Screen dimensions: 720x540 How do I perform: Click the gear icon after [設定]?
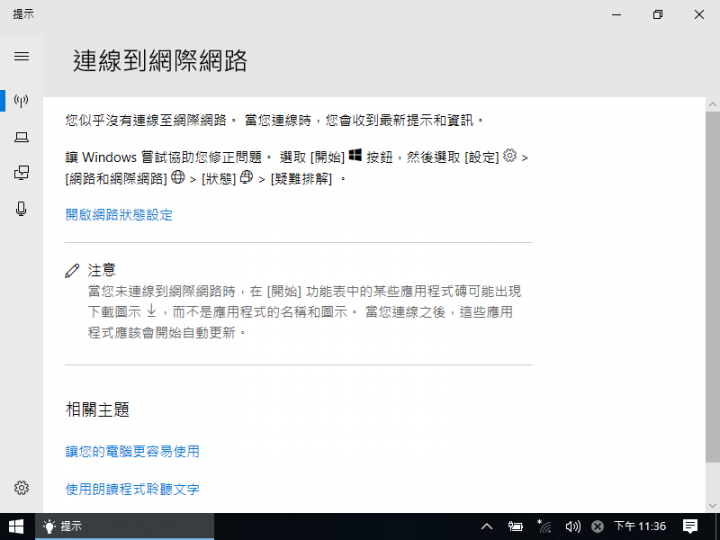click(x=510, y=155)
